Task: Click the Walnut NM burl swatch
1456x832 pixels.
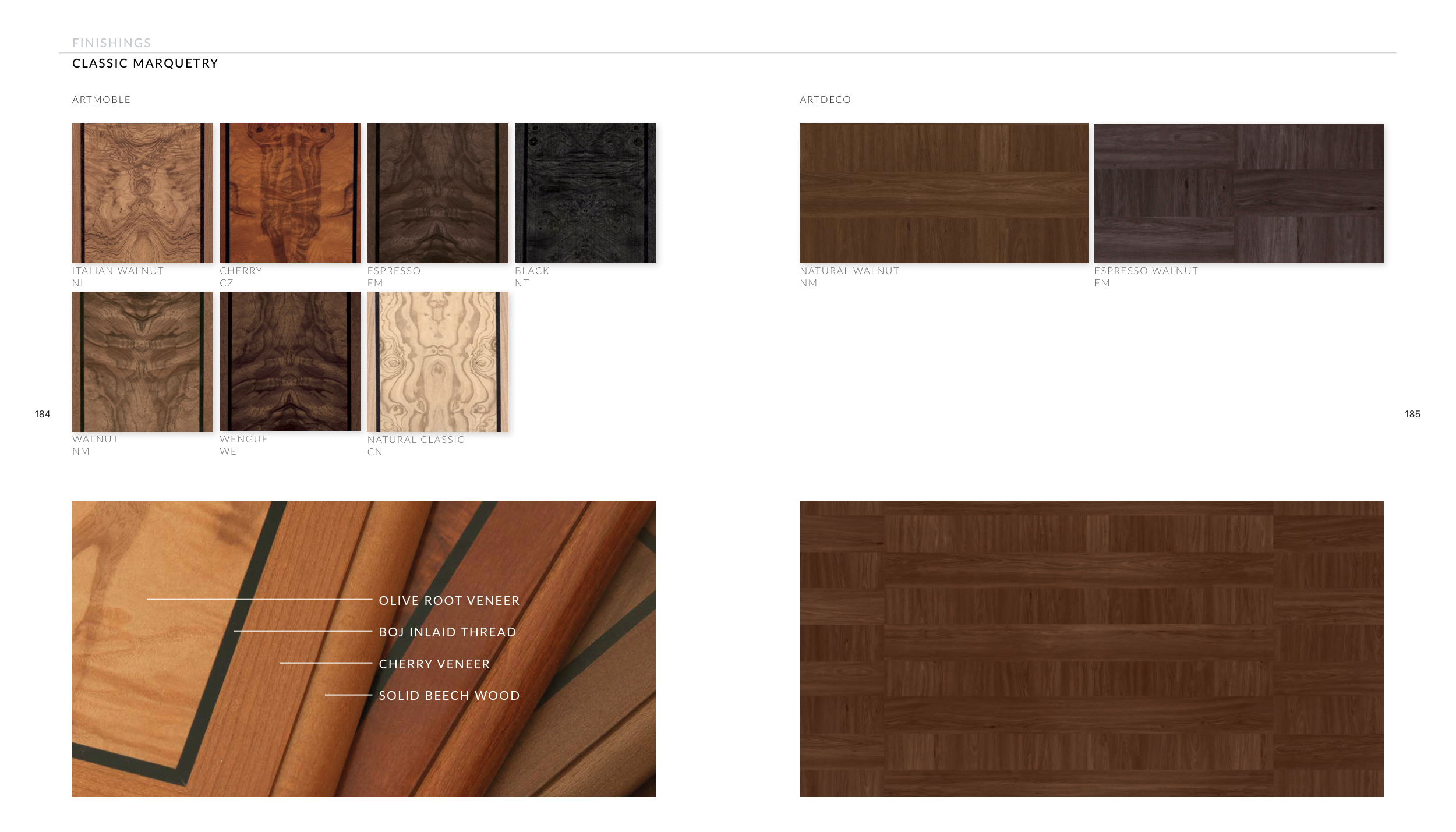Action: pos(142,361)
